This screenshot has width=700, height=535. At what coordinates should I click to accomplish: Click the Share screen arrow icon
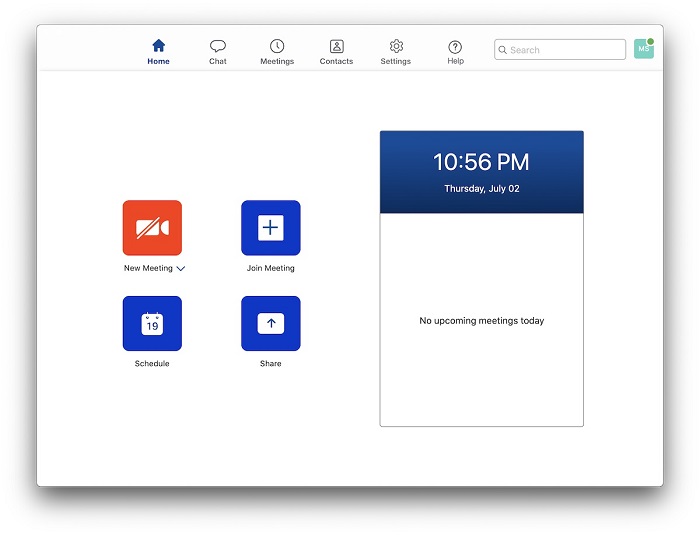[x=270, y=323]
